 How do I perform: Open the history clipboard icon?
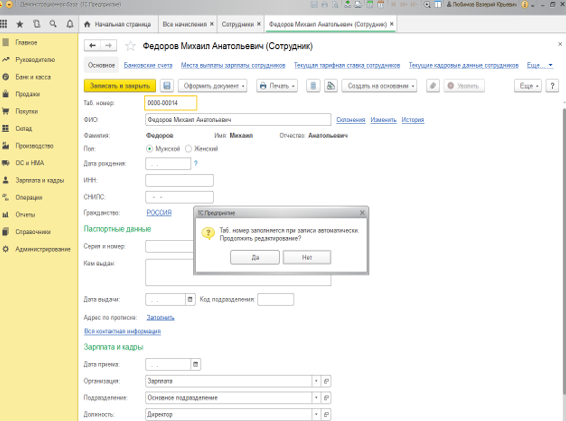tap(36, 24)
